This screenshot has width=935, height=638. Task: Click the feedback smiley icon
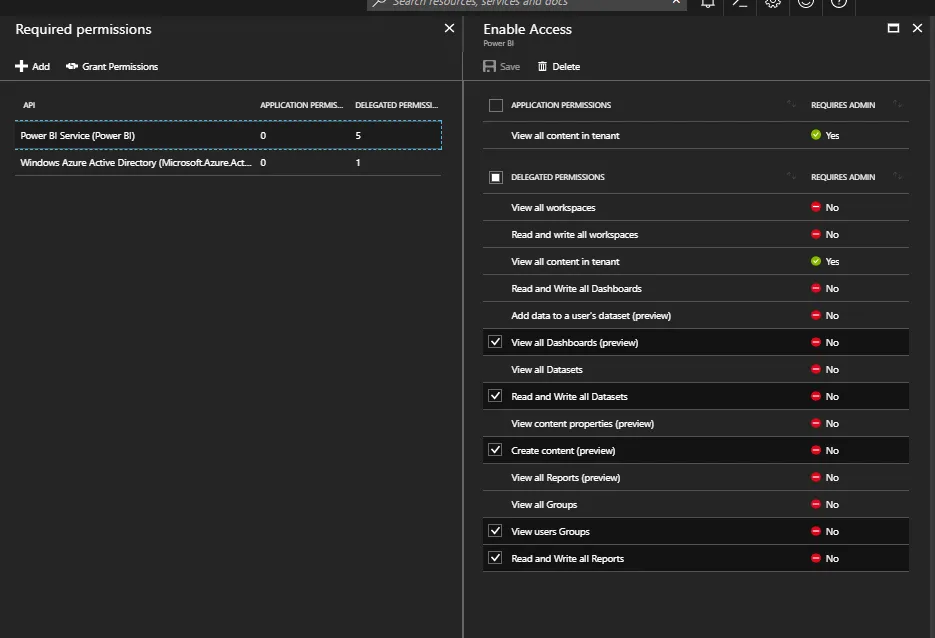point(806,3)
